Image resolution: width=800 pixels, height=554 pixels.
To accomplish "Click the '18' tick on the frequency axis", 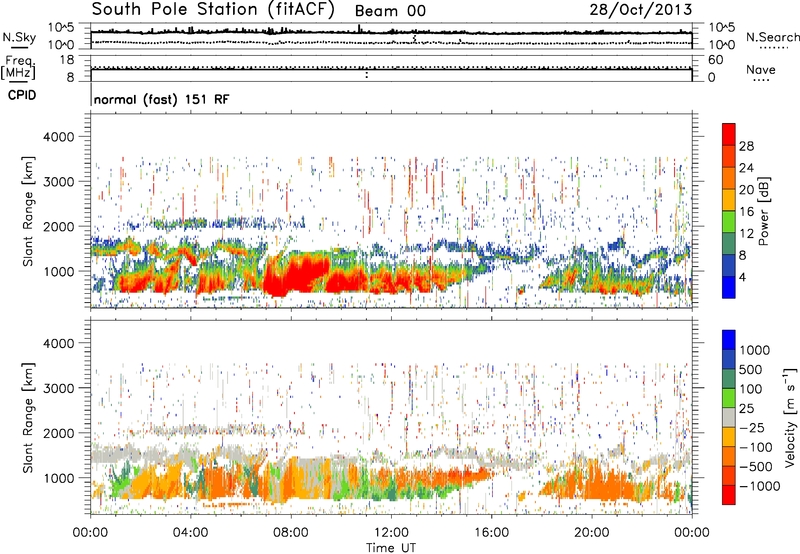I will click(67, 60).
